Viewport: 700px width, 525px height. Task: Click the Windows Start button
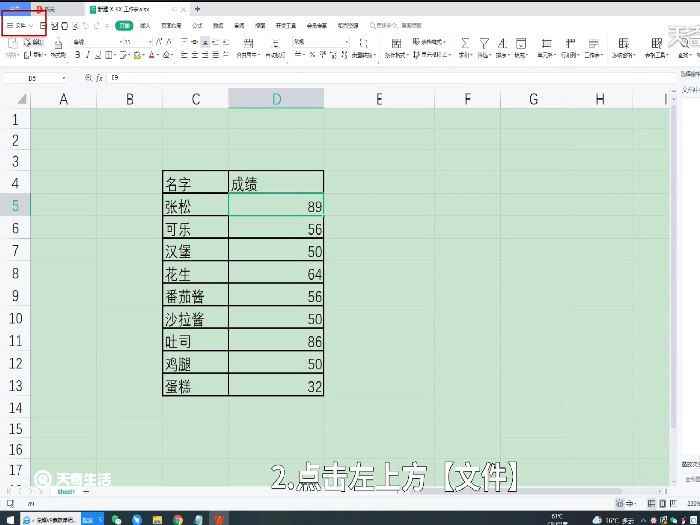(10, 519)
